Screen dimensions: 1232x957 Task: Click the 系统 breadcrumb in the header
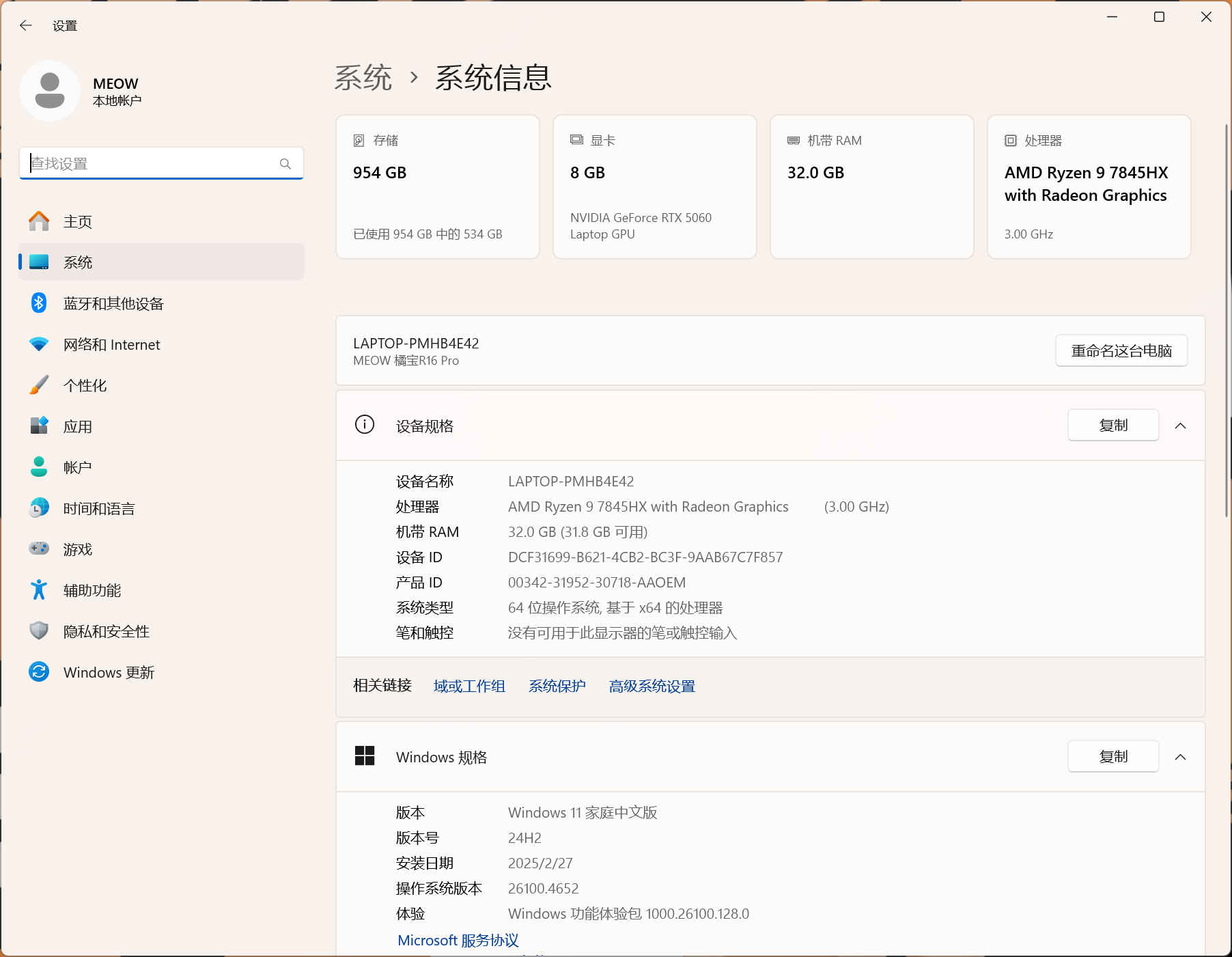point(363,78)
